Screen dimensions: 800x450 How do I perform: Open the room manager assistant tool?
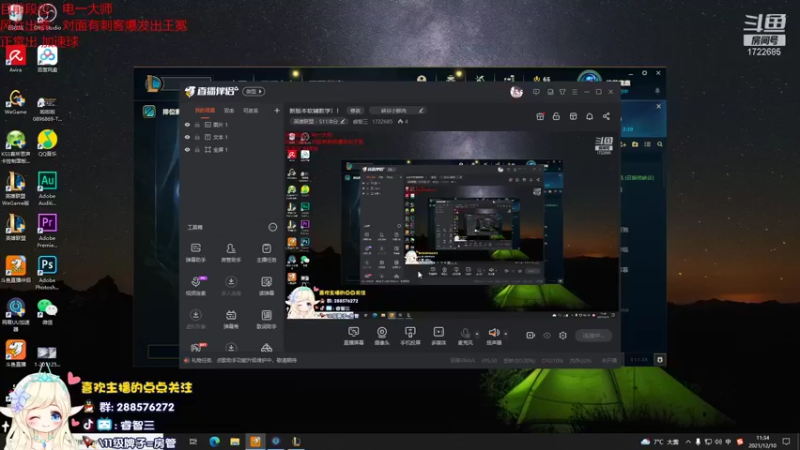(x=231, y=253)
